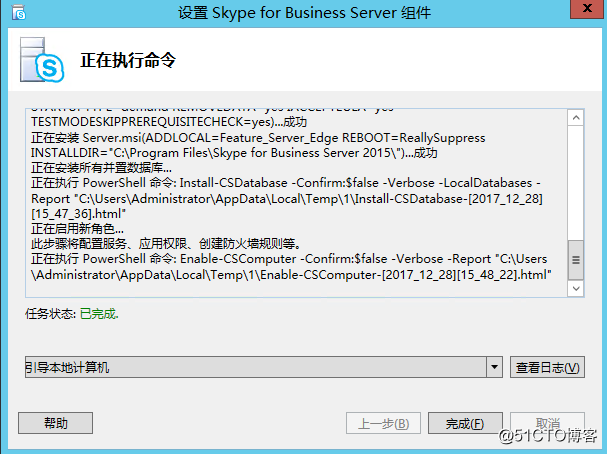Click the 正在安装 Server.msi log line
607x454 pixels.
pos(258,137)
